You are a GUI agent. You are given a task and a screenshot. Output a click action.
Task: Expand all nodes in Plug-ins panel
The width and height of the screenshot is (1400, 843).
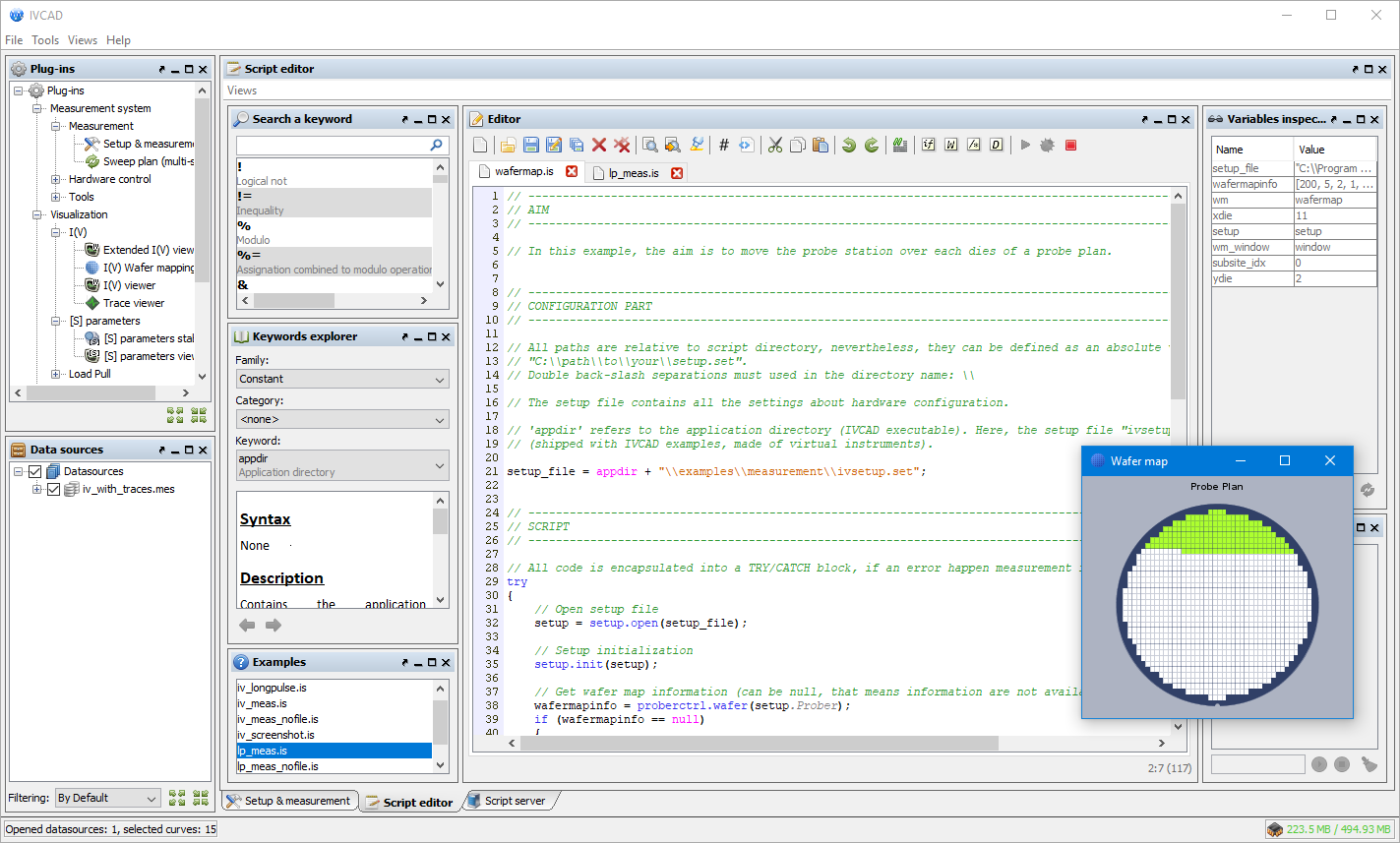point(176,415)
